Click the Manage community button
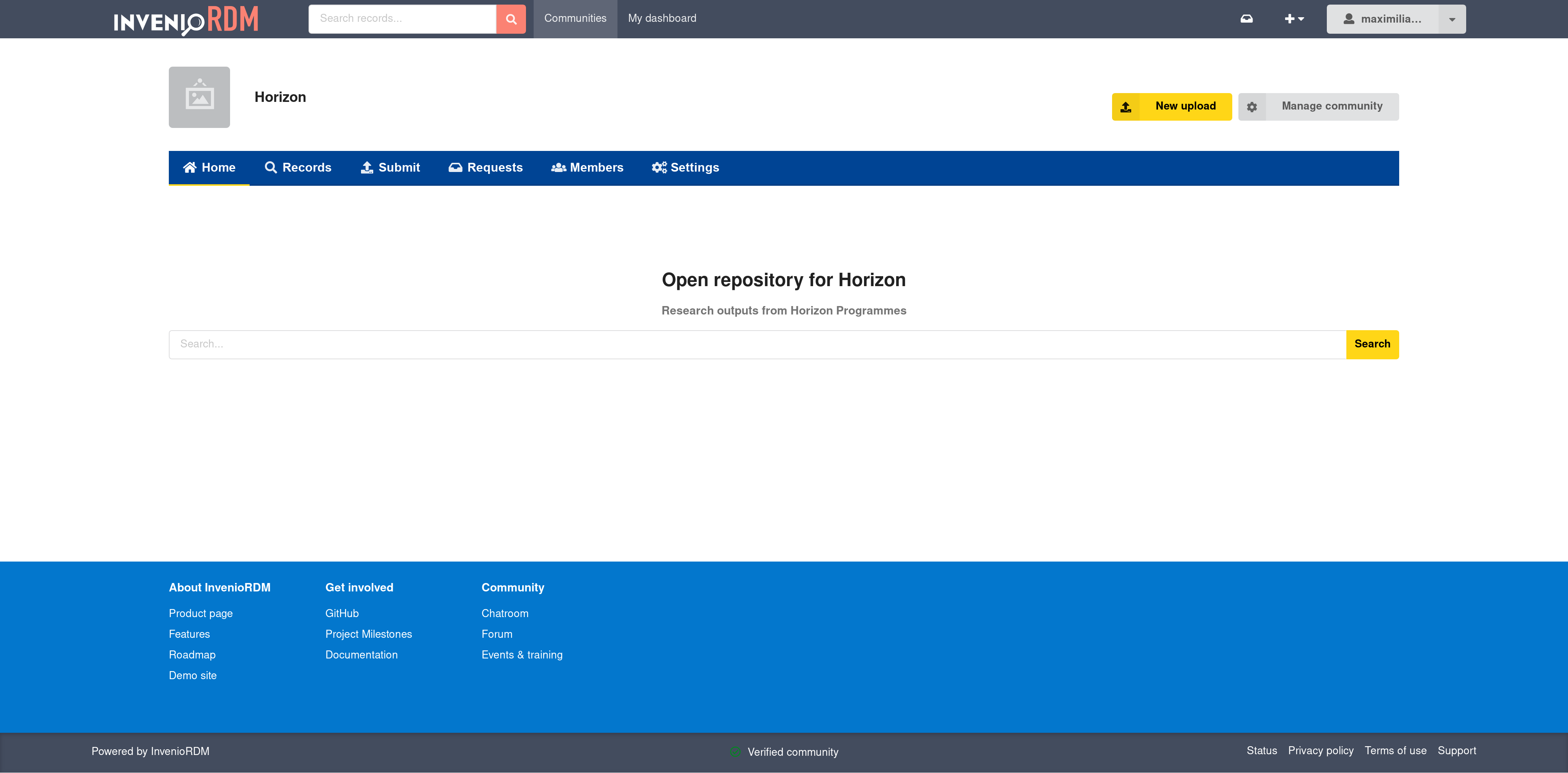The image size is (1568, 773). tap(1318, 106)
